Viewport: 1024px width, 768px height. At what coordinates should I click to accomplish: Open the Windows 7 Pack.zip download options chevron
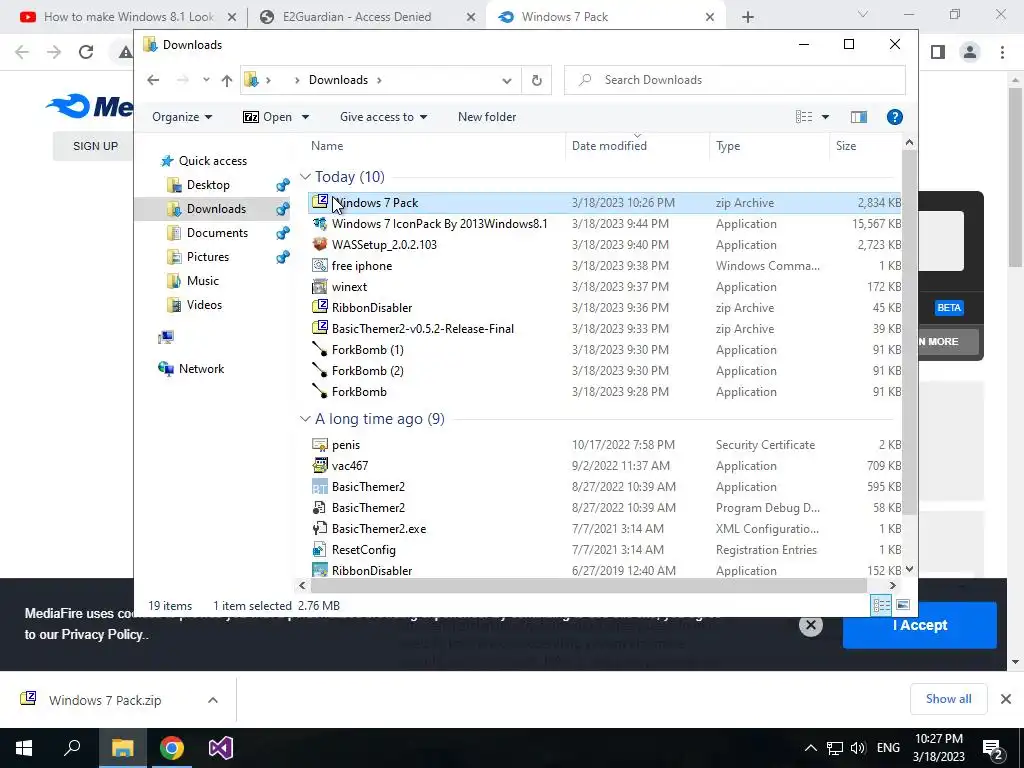pos(213,700)
